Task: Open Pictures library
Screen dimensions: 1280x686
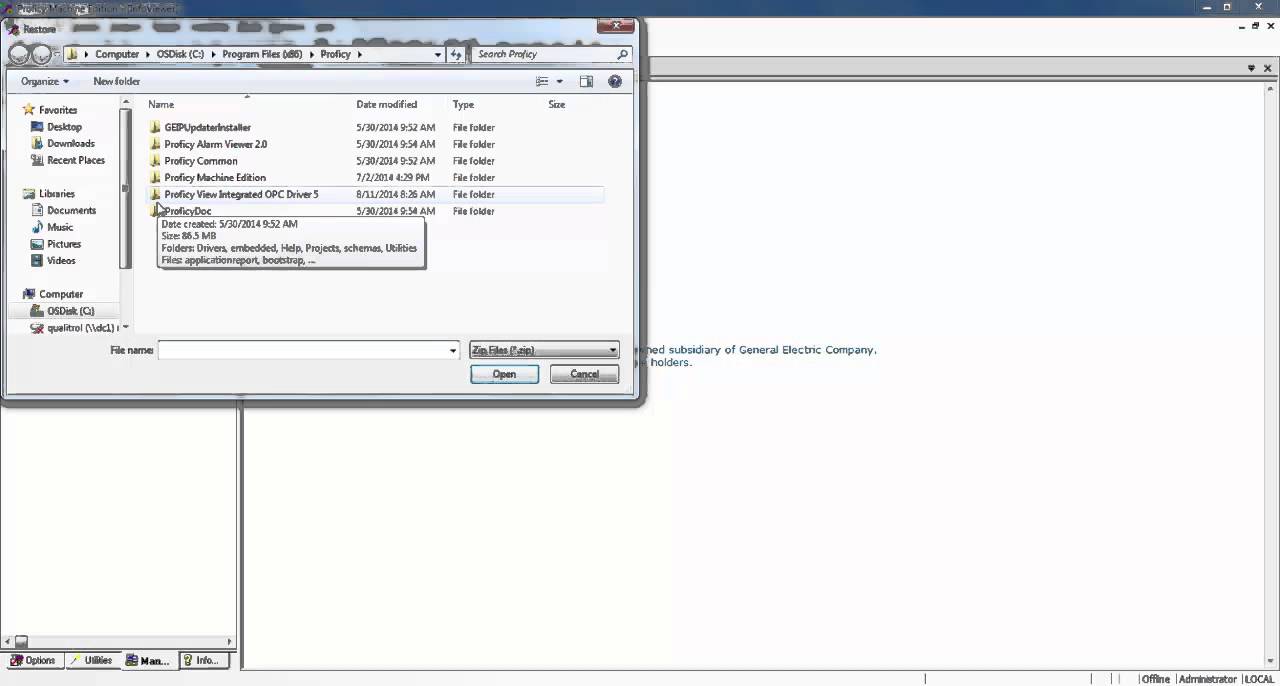Action: 64,244
